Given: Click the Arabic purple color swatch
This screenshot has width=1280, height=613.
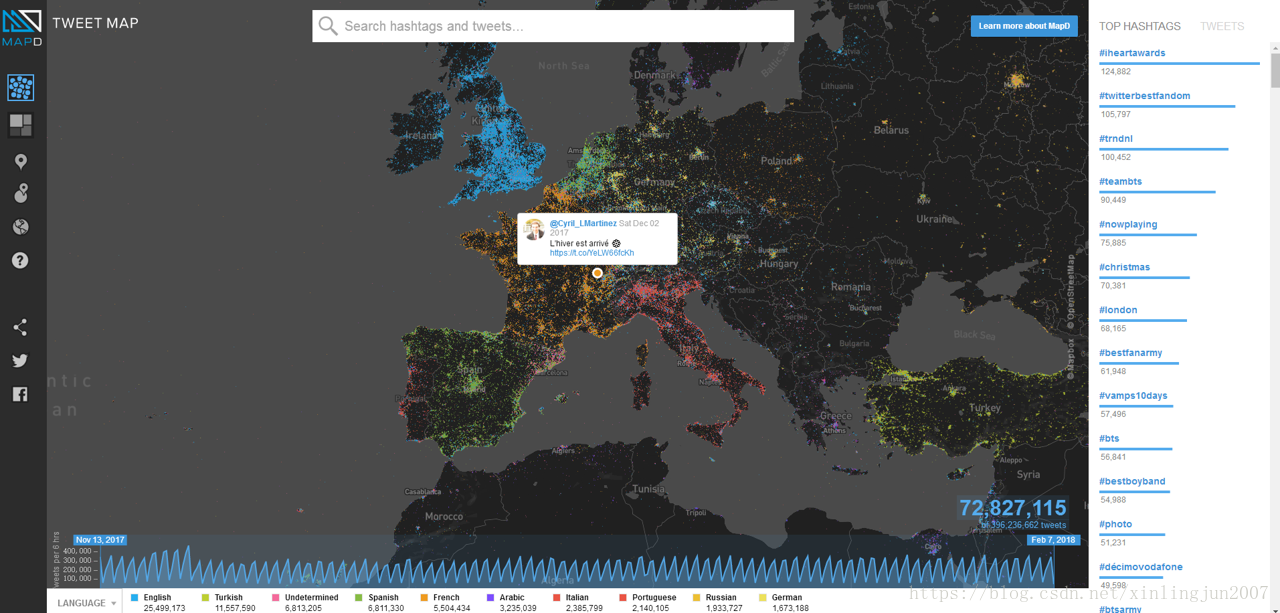Looking at the screenshot, I should 490,598.
